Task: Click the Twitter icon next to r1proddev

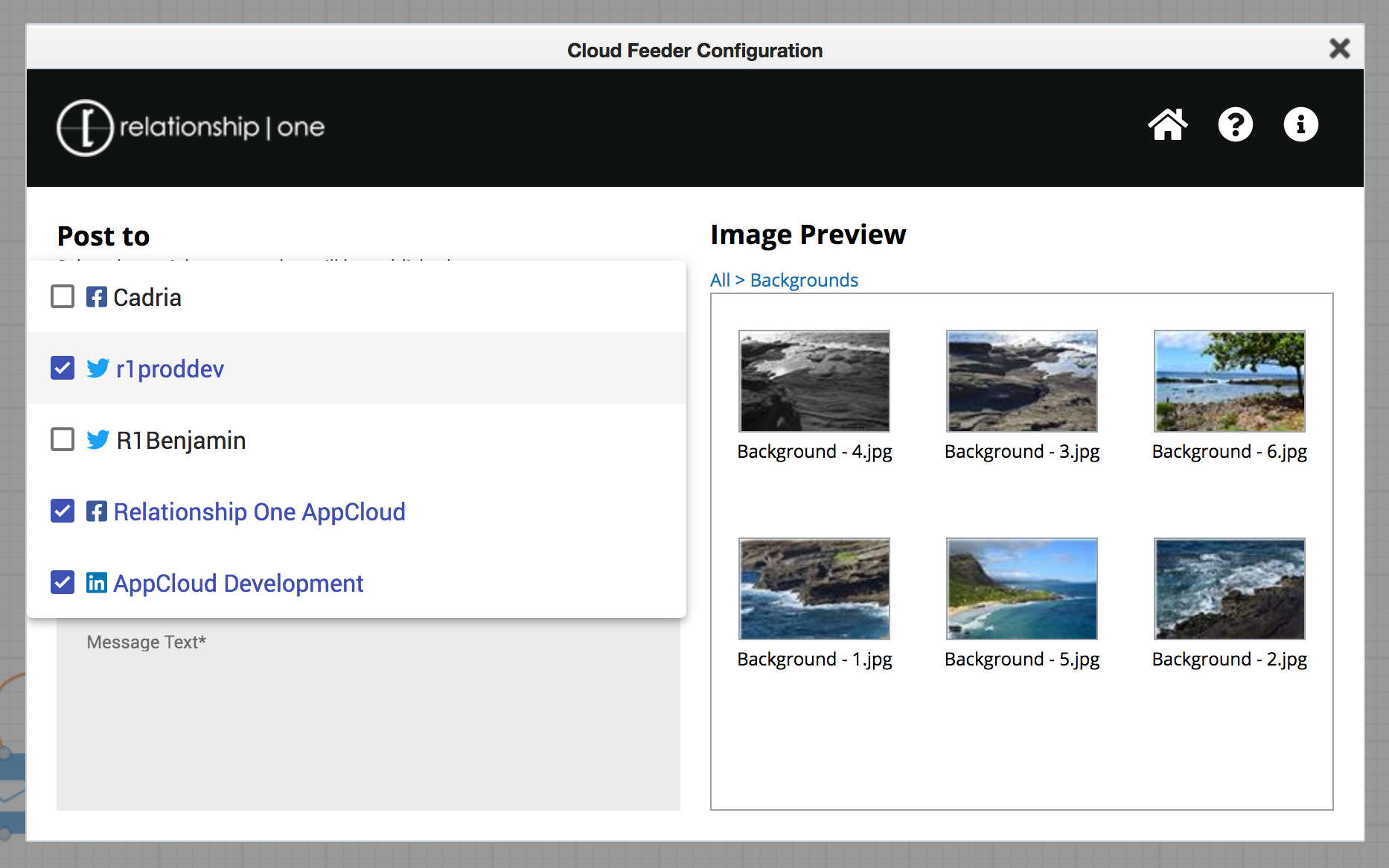Action: (x=98, y=368)
